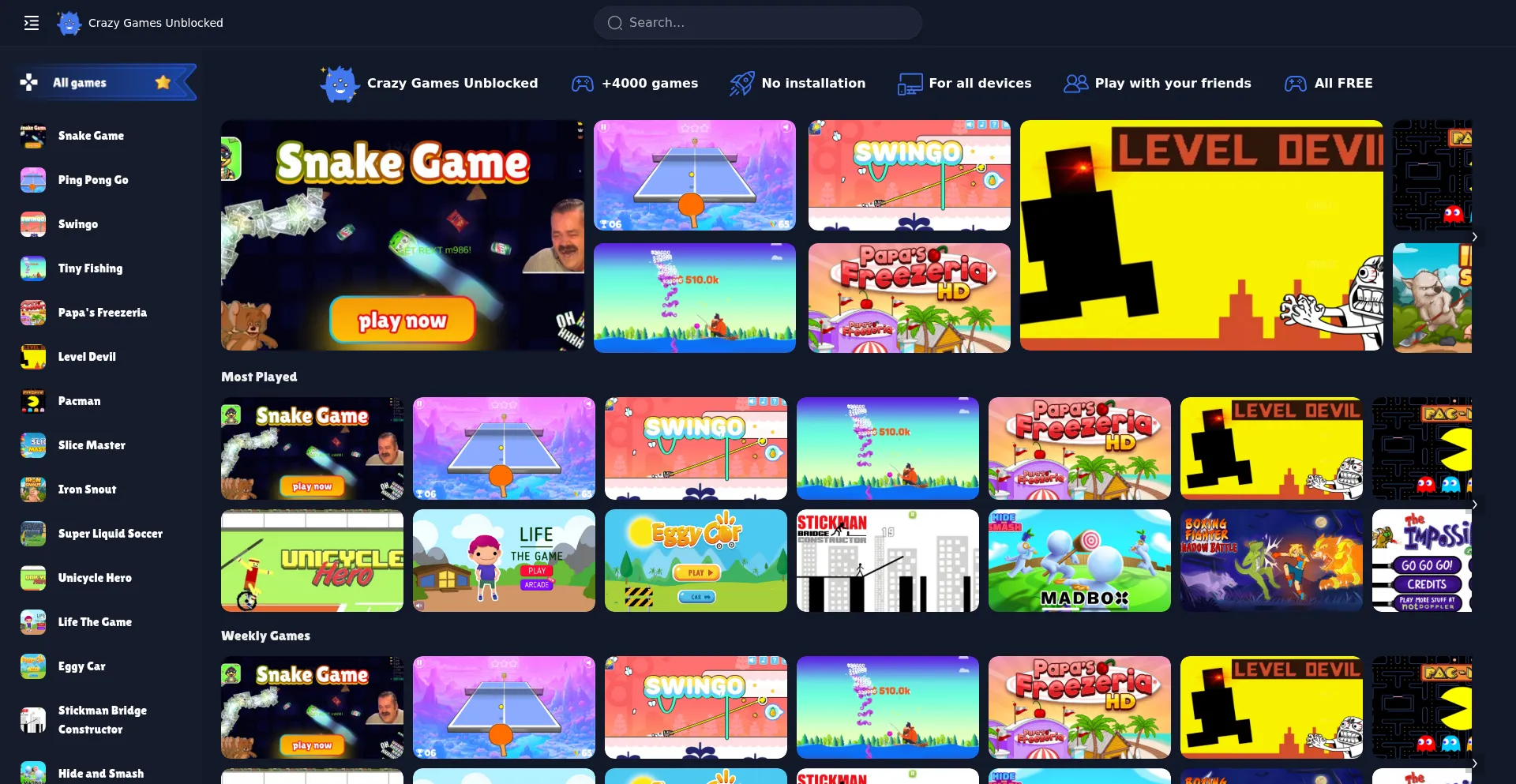Open Pacman icon in sidebar
The height and width of the screenshot is (784, 1516).
click(x=33, y=401)
